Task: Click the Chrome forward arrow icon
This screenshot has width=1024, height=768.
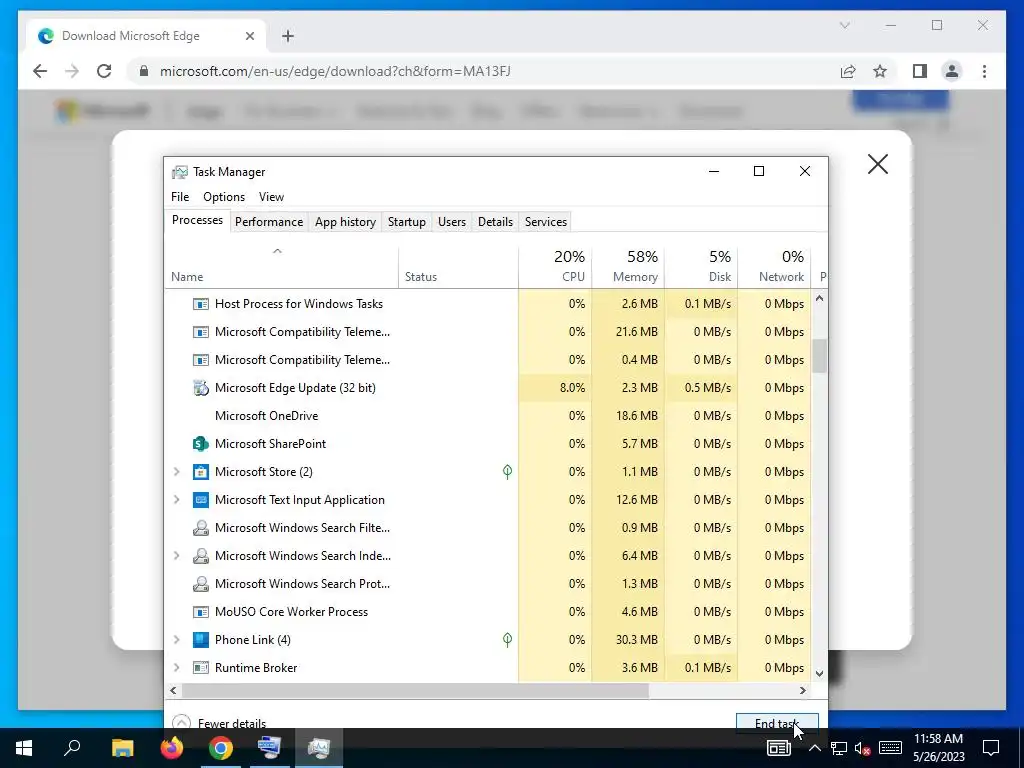Action: pos(72,71)
